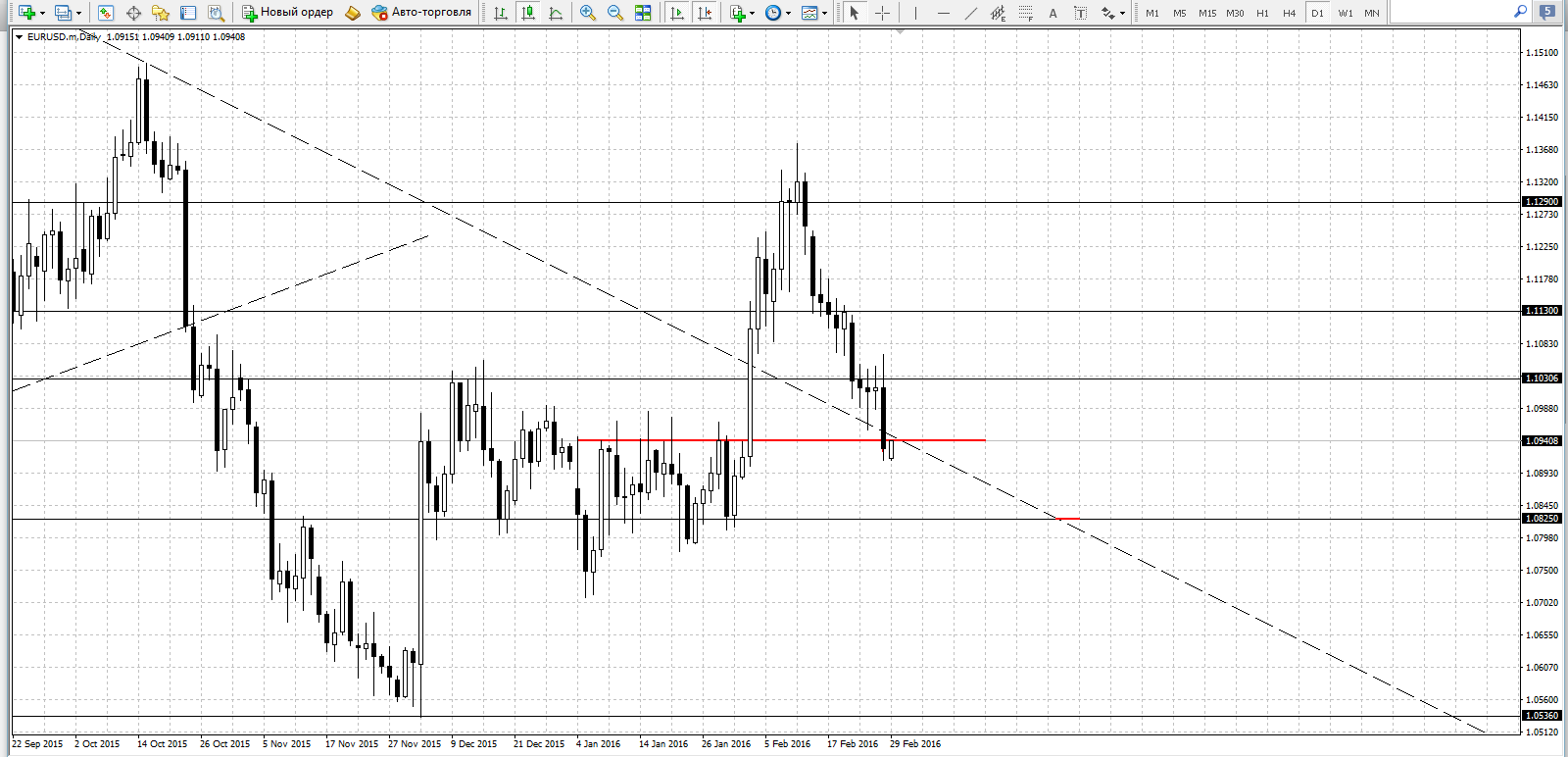
Task: Launch MetaEditor via yellow book icon
Action: pyautogui.click(x=353, y=13)
